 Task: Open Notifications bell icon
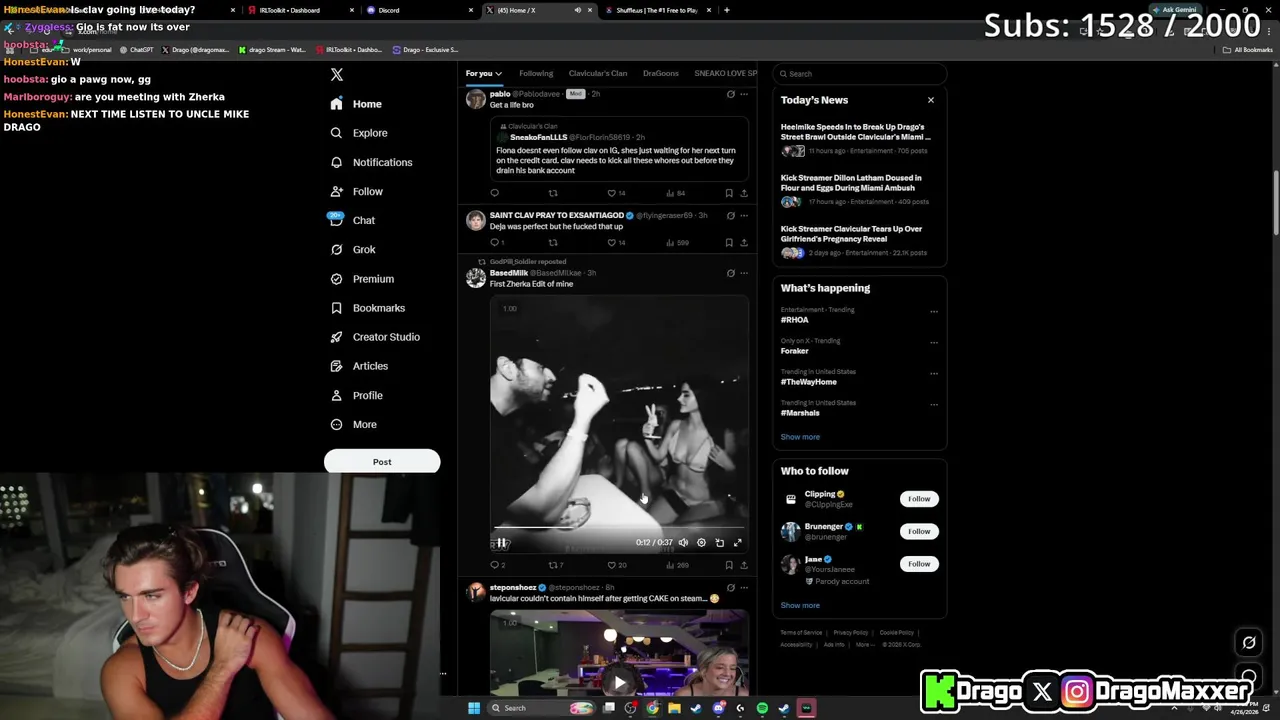coord(337,162)
